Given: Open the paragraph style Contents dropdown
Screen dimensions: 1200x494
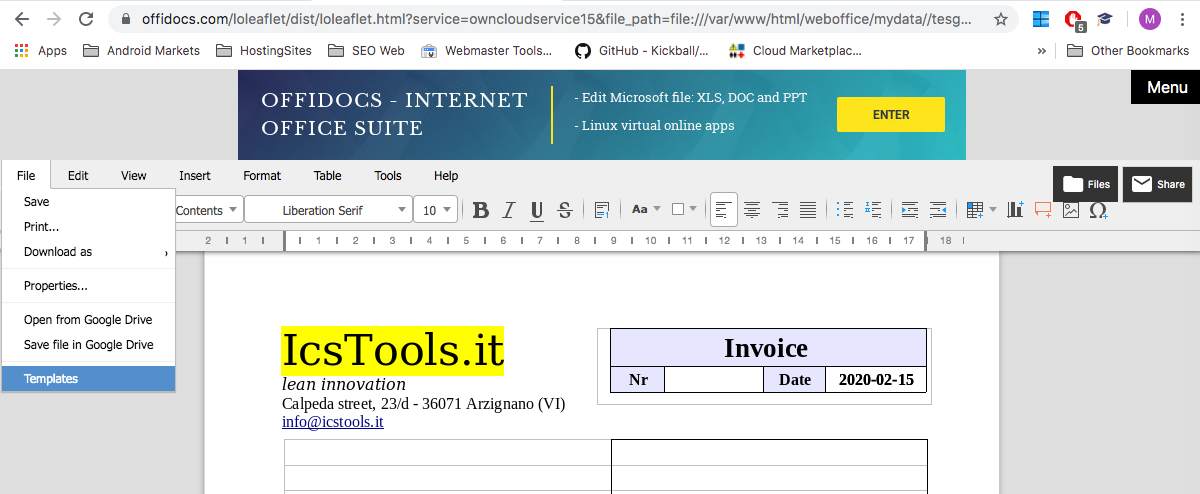Looking at the screenshot, I should (208, 210).
